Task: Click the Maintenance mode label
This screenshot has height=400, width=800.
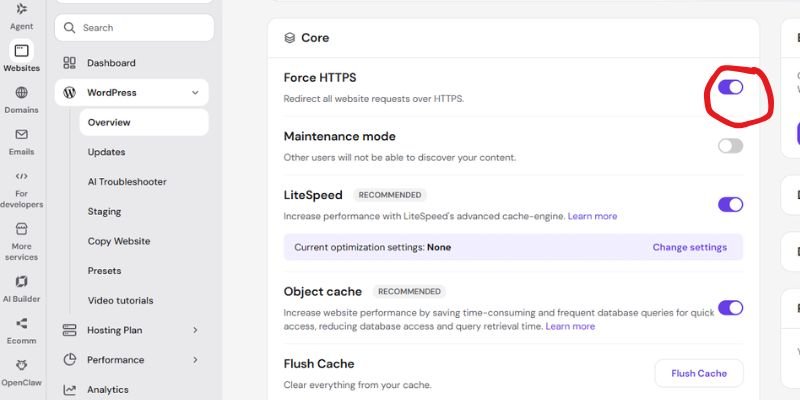Action: pos(339,137)
